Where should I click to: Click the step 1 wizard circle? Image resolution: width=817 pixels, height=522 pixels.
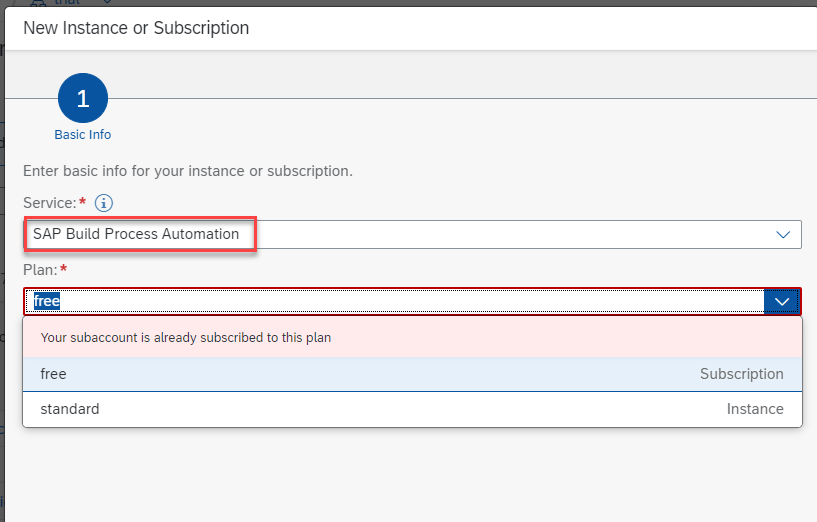pyautogui.click(x=83, y=98)
